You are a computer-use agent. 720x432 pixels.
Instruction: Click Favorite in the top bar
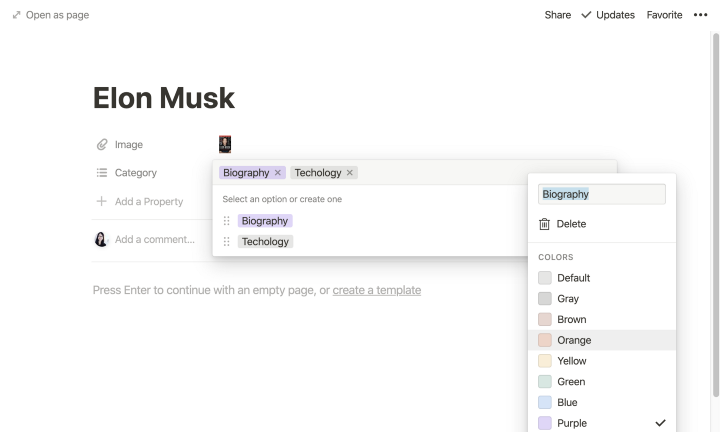coord(664,15)
